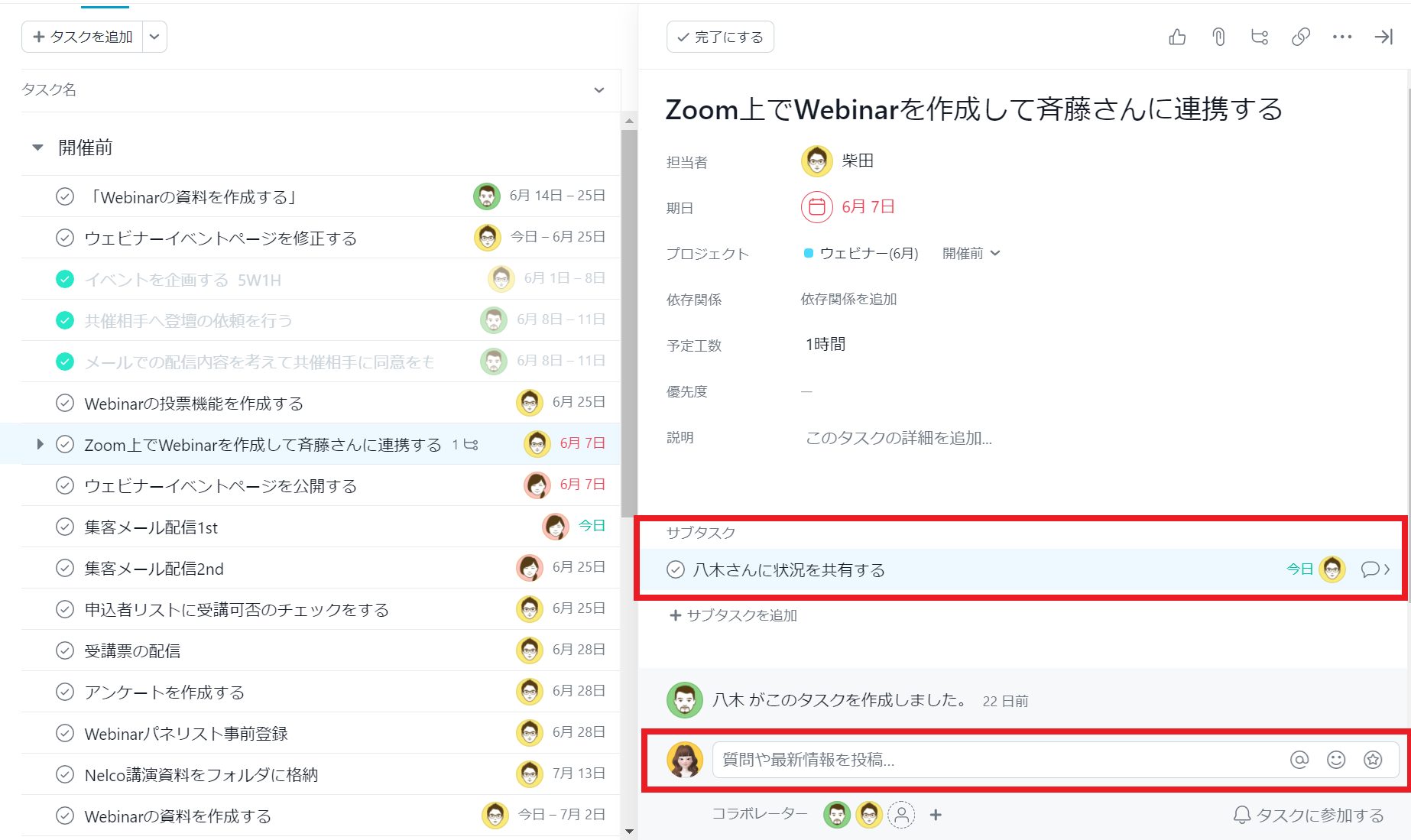Viewport: 1411px width, 840px height.
Task: Click タスクを追加 button
Action: click(83, 37)
